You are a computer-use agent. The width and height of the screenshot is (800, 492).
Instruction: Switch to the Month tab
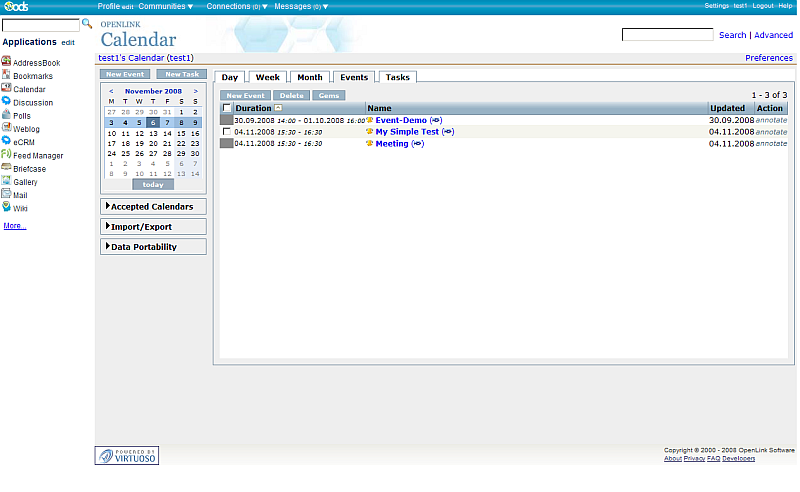[x=310, y=77]
